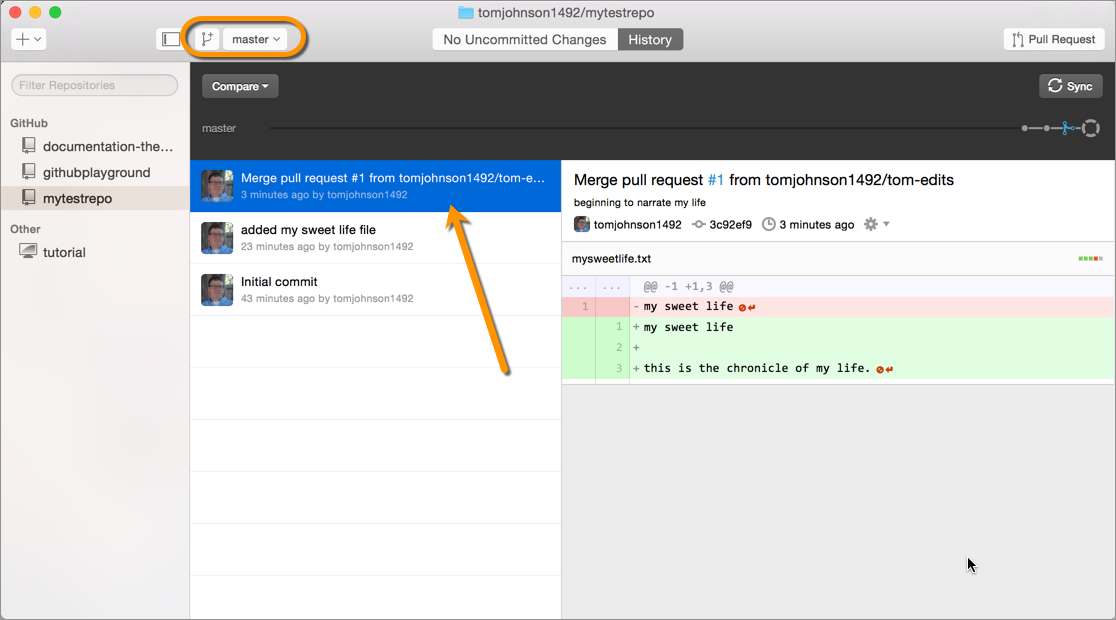Click the create branch icon
The height and width of the screenshot is (620, 1116).
click(x=207, y=39)
